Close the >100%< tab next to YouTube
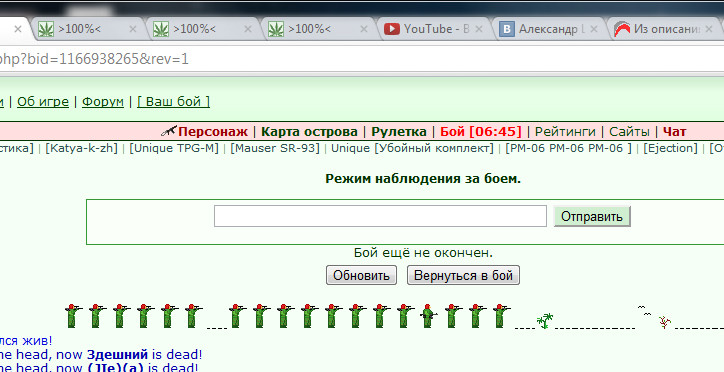The image size is (724, 372). pos(363,29)
